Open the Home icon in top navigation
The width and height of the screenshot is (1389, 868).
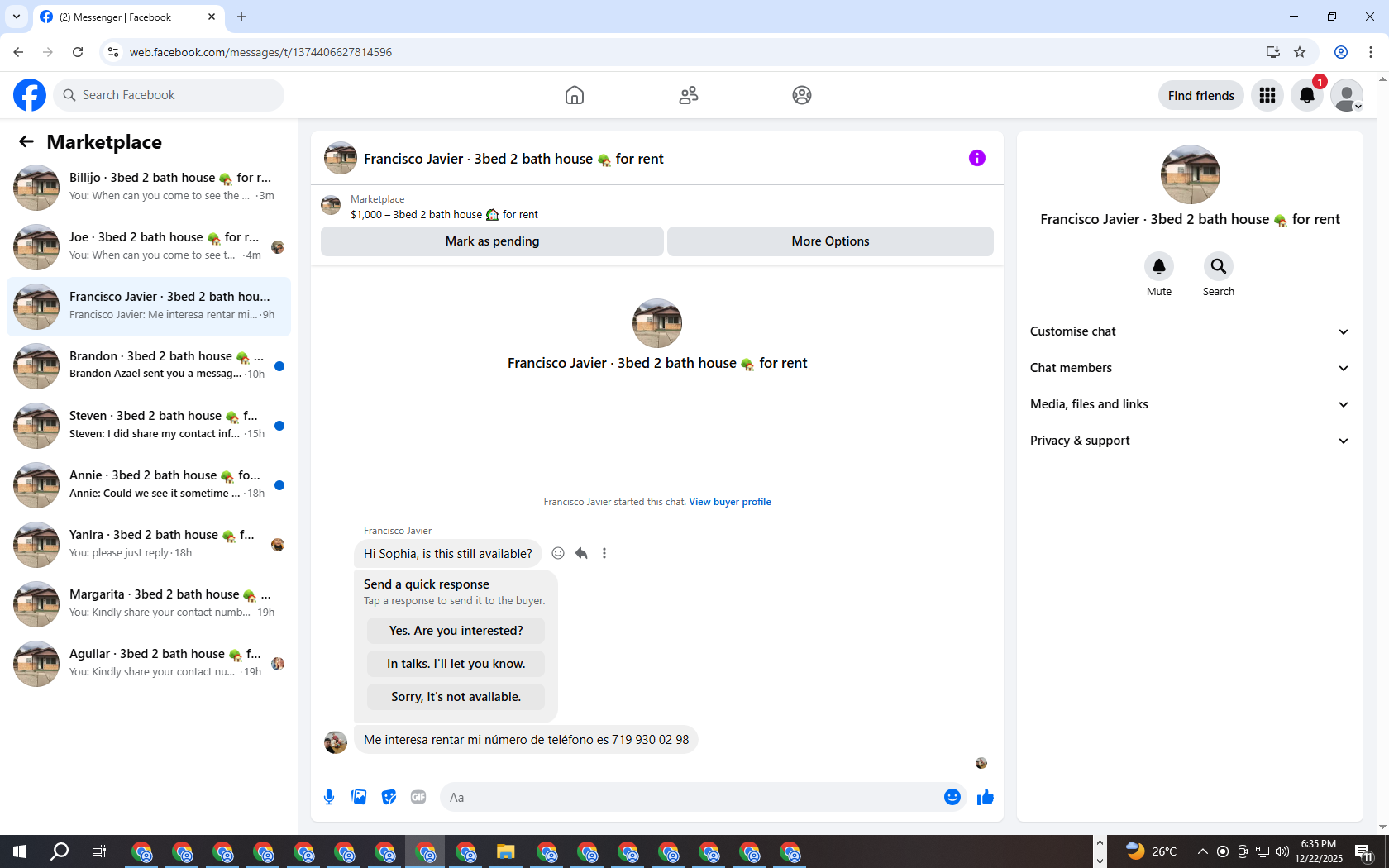tap(575, 95)
